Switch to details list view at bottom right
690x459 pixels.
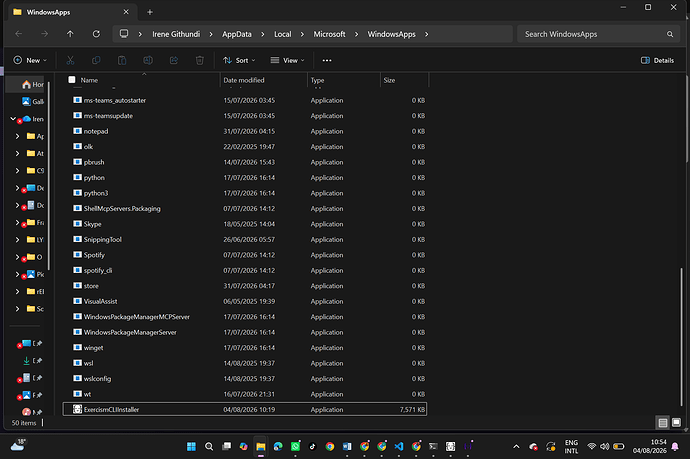pos(662,423)
